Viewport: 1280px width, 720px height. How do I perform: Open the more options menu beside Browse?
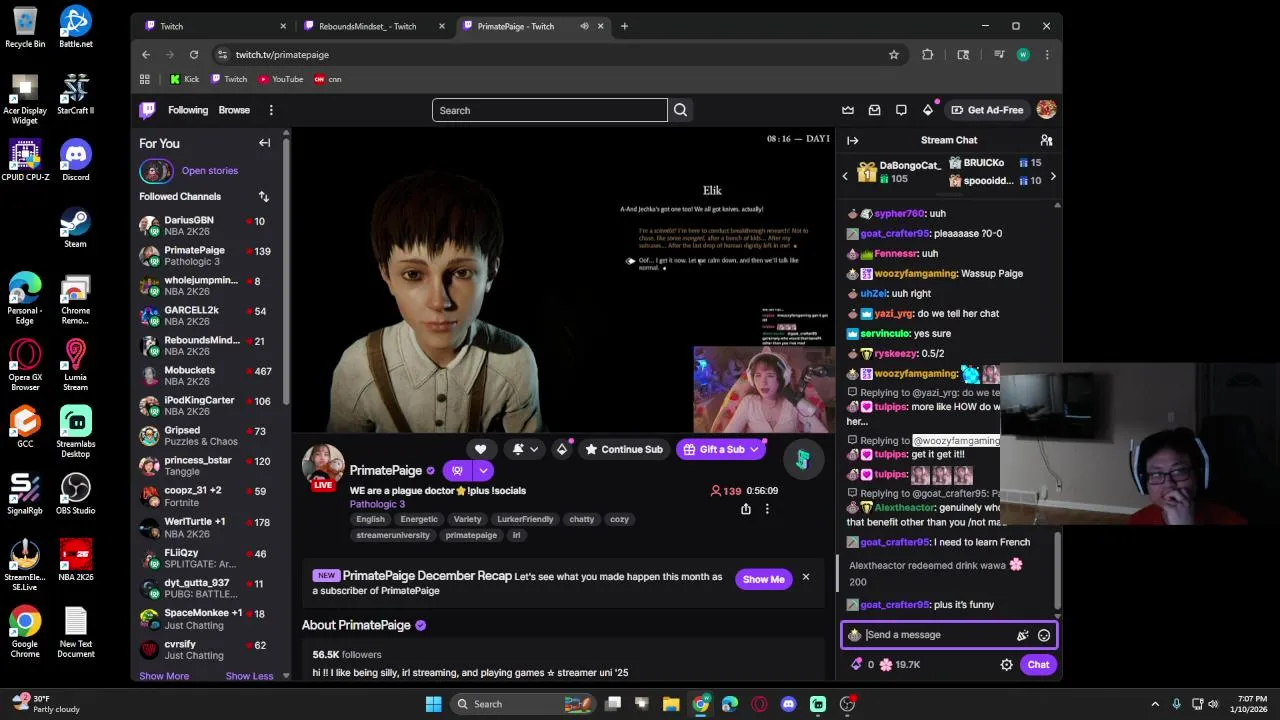[271, 110]
